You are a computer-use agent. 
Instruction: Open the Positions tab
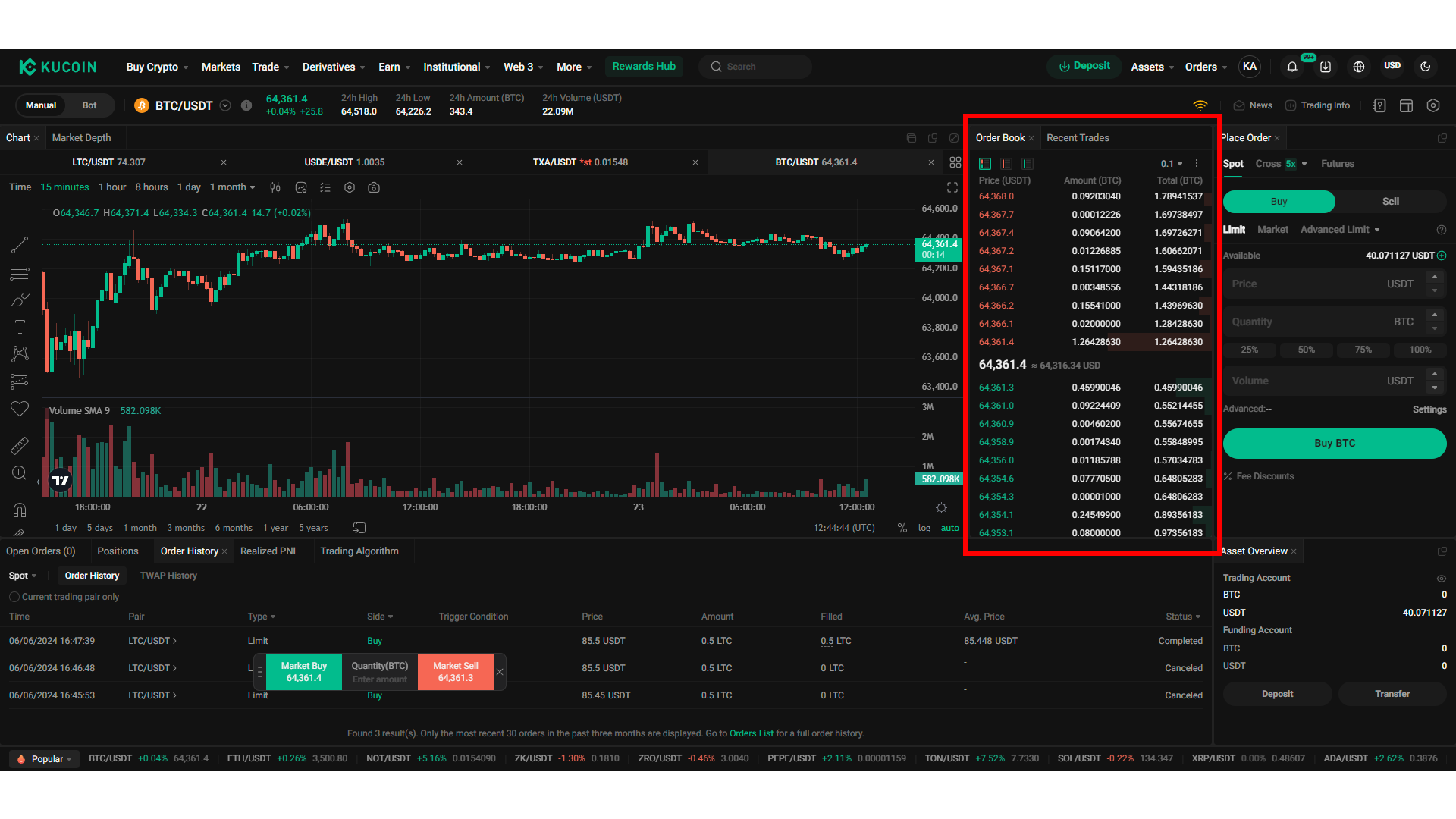point(118,551)
